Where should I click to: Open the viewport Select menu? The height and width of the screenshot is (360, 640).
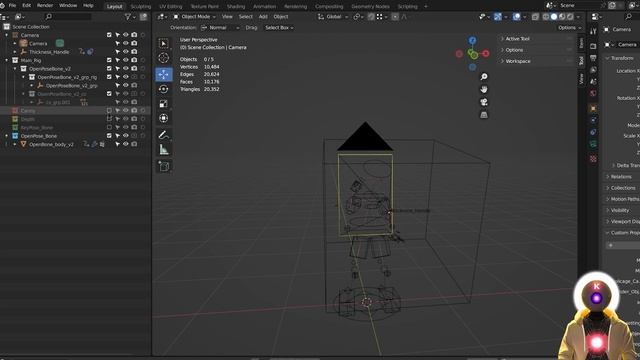coord(246,17)
